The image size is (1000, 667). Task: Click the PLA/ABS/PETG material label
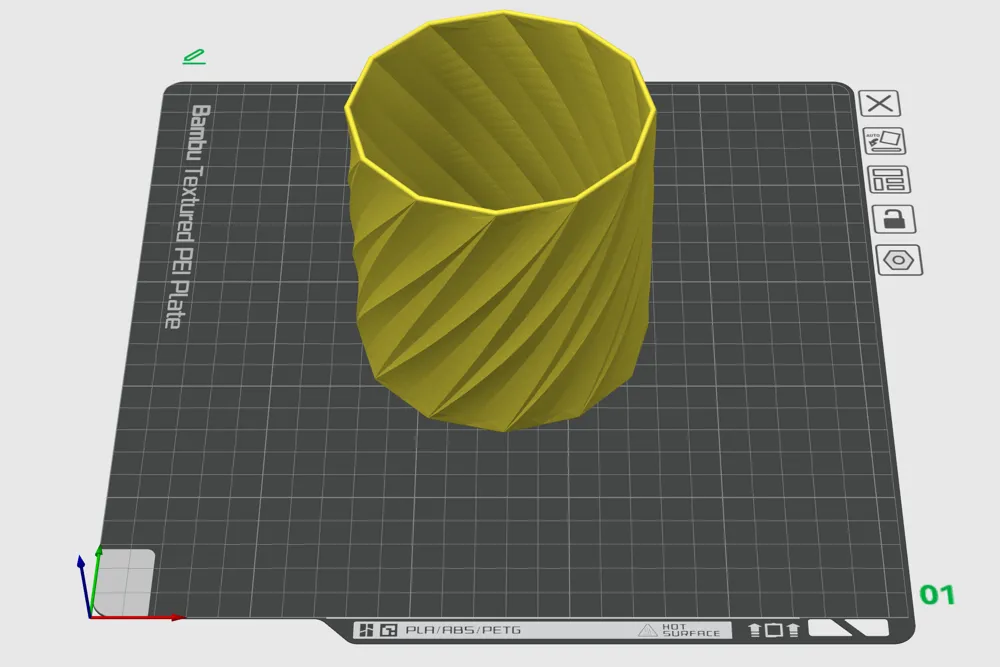tap(462, 631)
